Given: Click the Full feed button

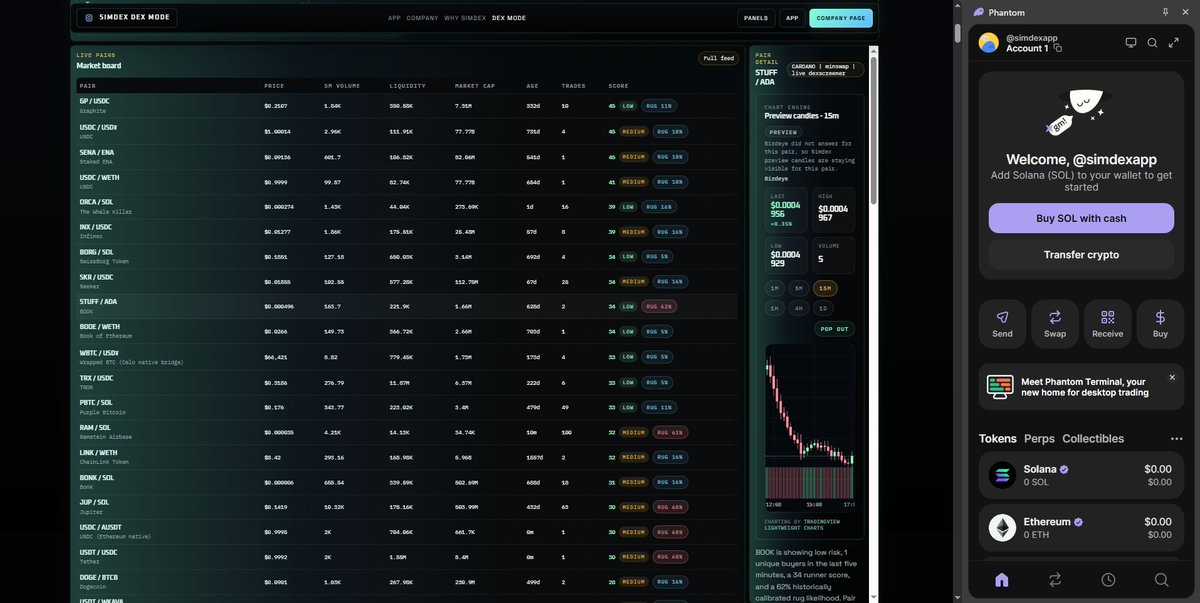Looking at the screenshot, I should tap(718, 58).
